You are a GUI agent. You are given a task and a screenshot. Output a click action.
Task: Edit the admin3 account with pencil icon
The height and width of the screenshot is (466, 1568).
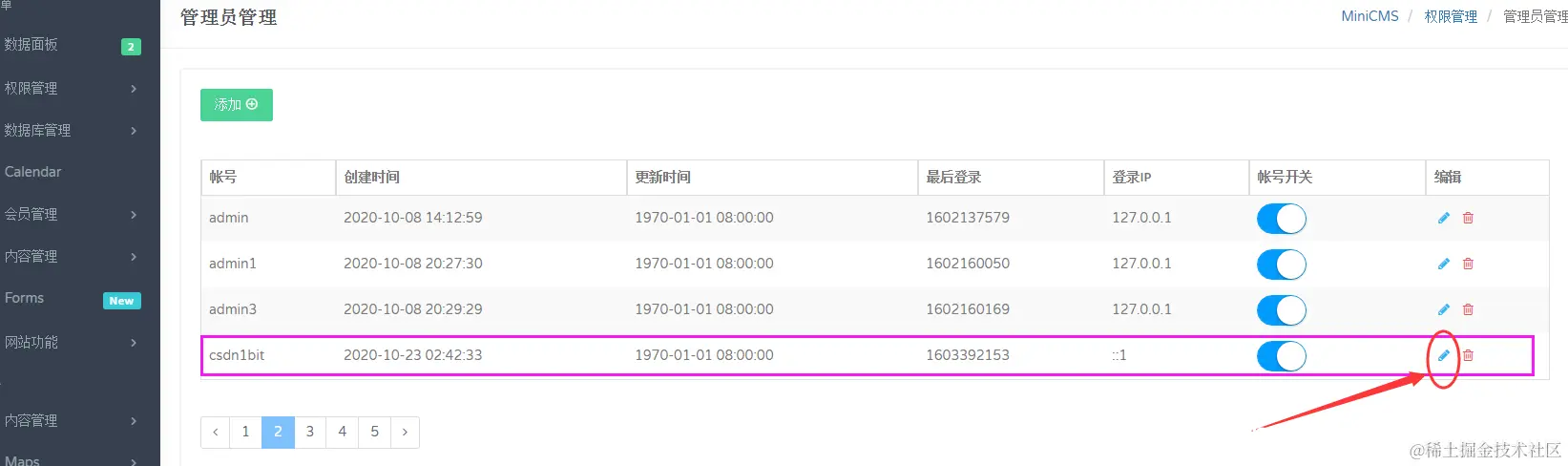click(1443, 309)
